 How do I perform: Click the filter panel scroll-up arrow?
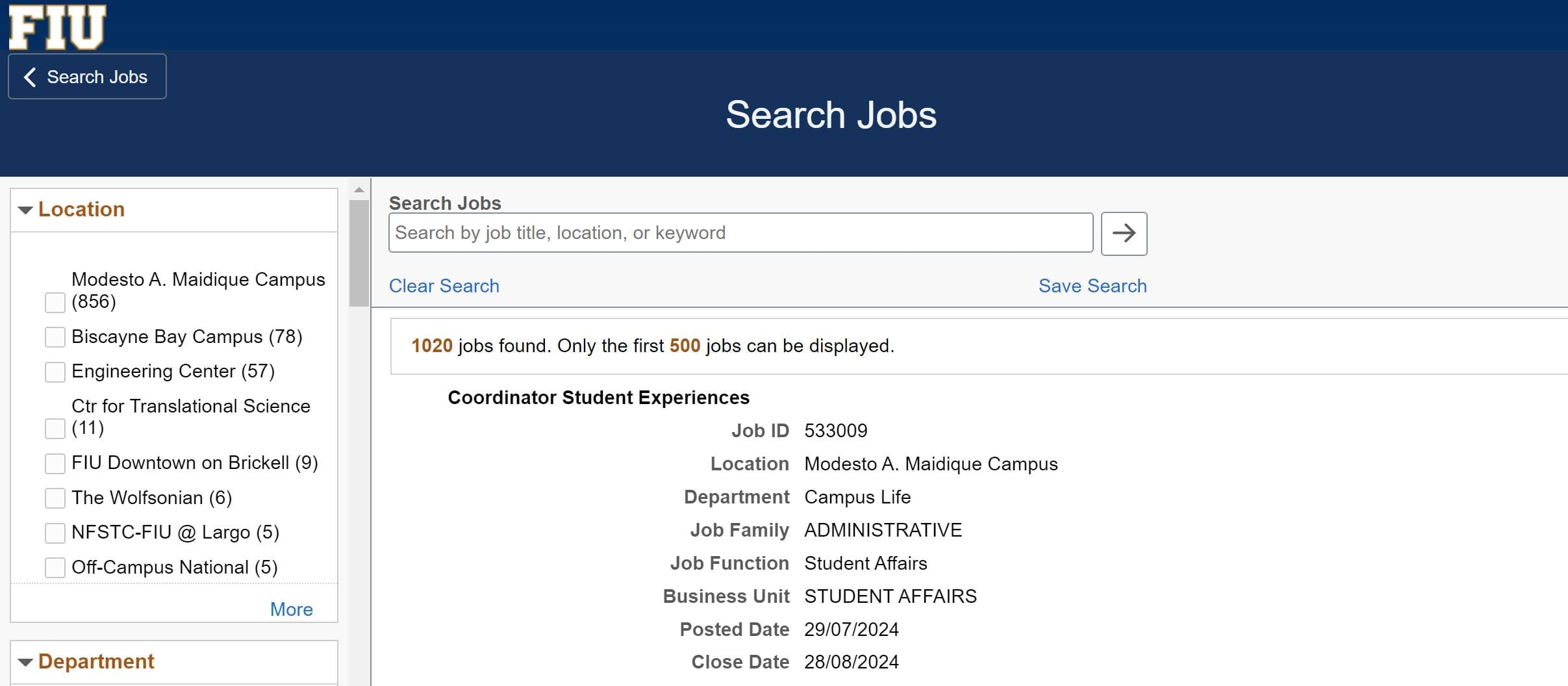click(x=359, y=190)
